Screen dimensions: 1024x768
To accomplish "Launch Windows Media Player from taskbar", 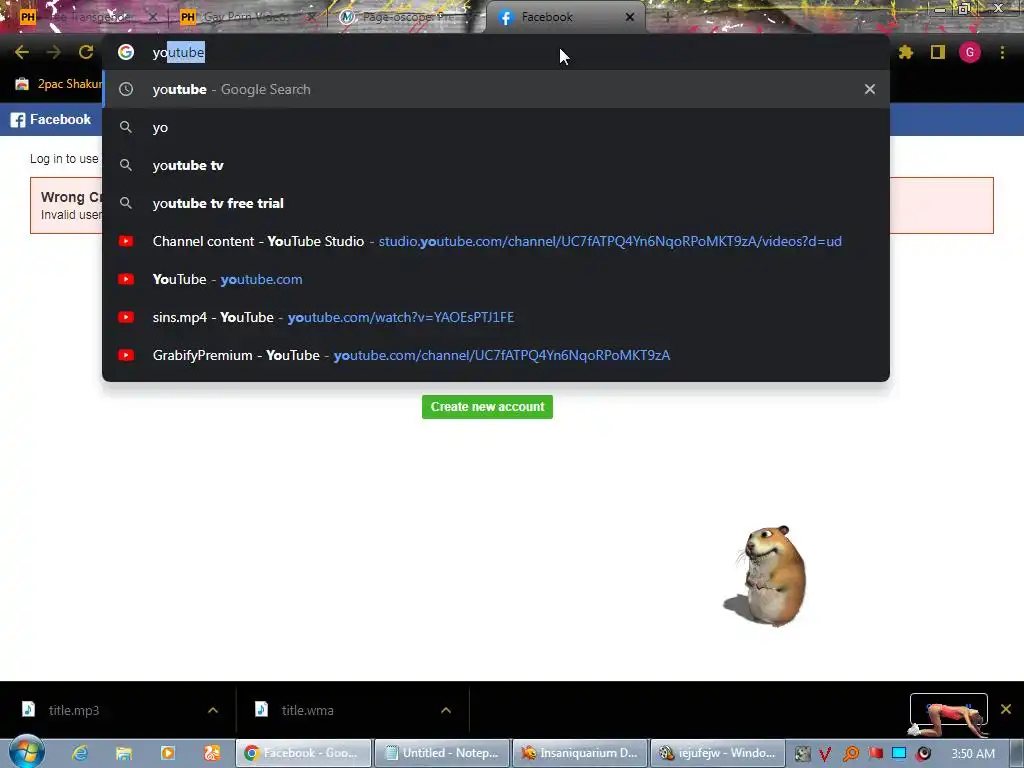I will click(x=168, y=753).
